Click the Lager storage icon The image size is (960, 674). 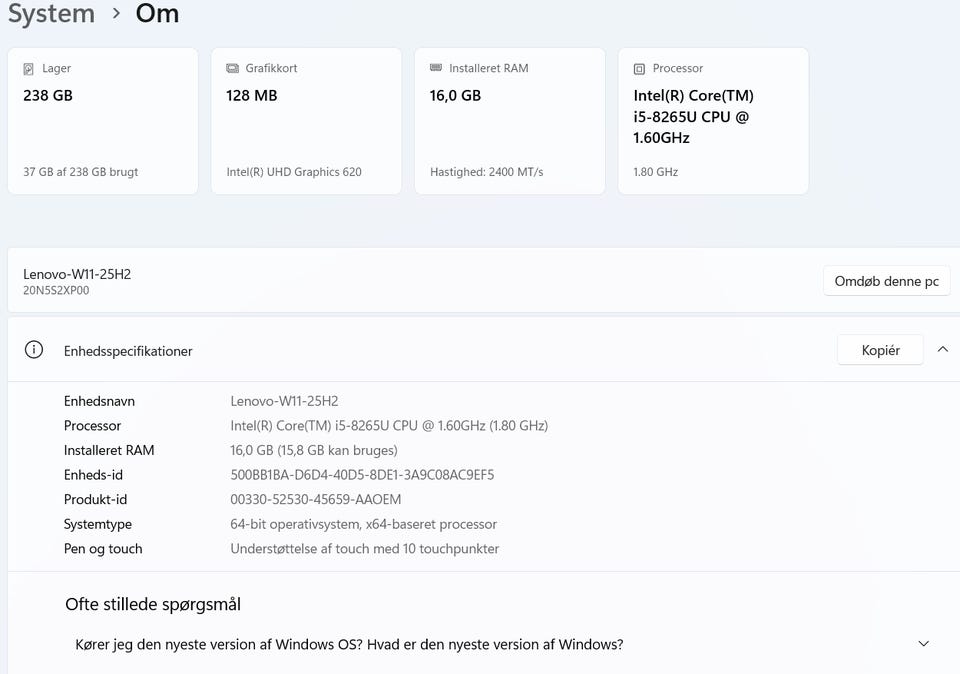point(29,69)
